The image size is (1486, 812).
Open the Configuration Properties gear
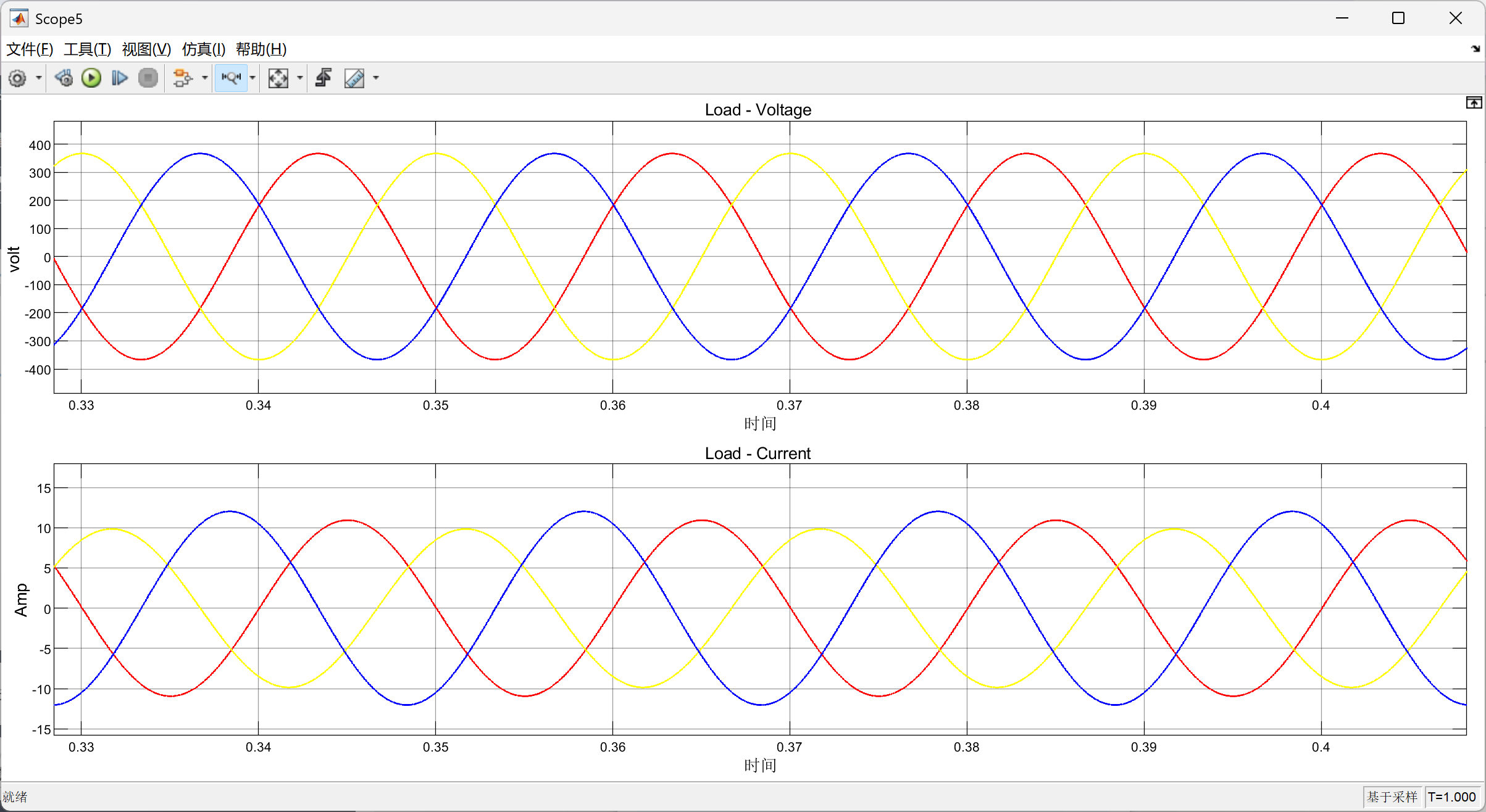point(17,78)
